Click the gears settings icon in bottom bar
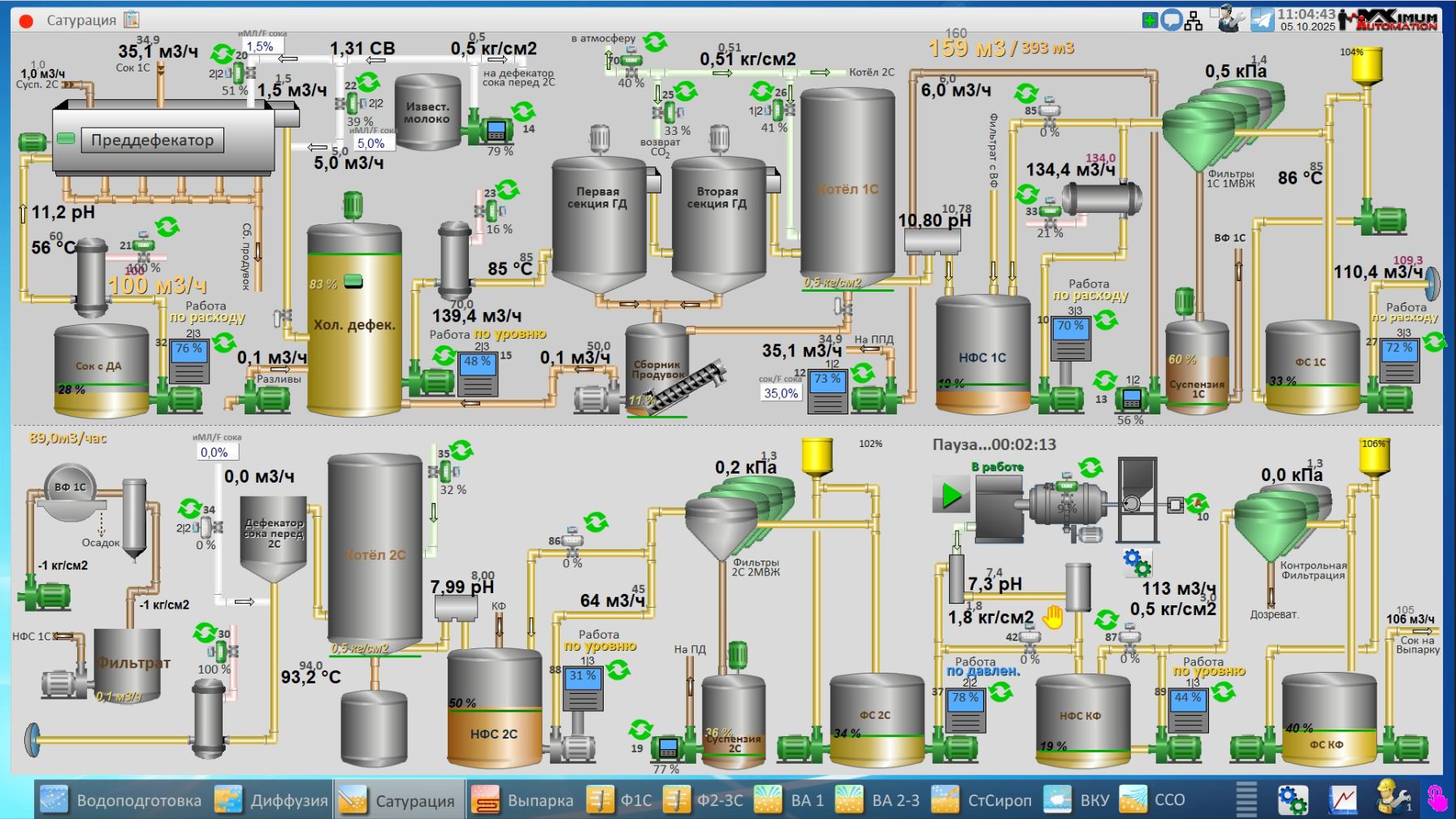This screenshot has height=819, width=1456. click(x=1293, y=799)
